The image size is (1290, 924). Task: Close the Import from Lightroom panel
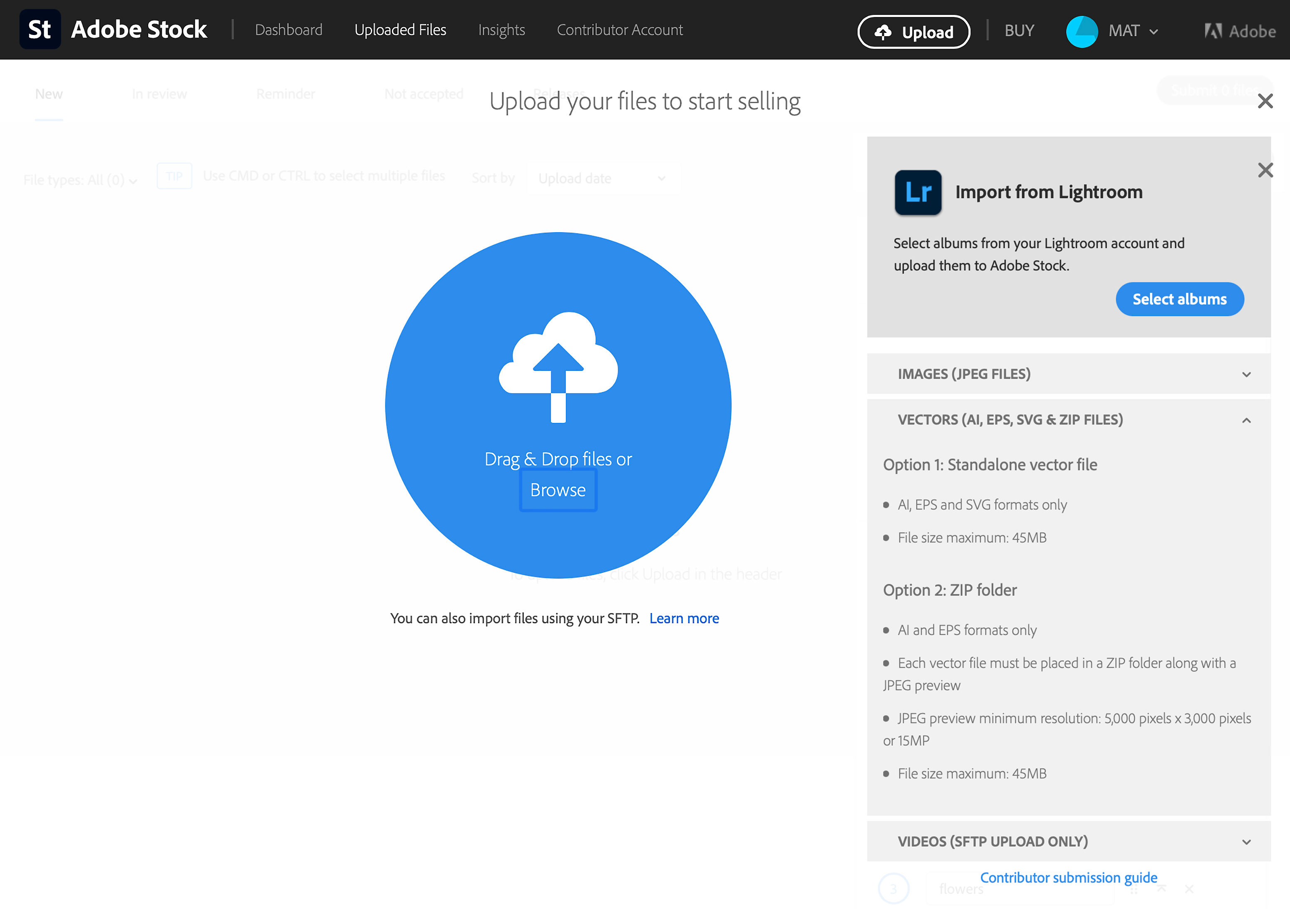click(1265, 170)
